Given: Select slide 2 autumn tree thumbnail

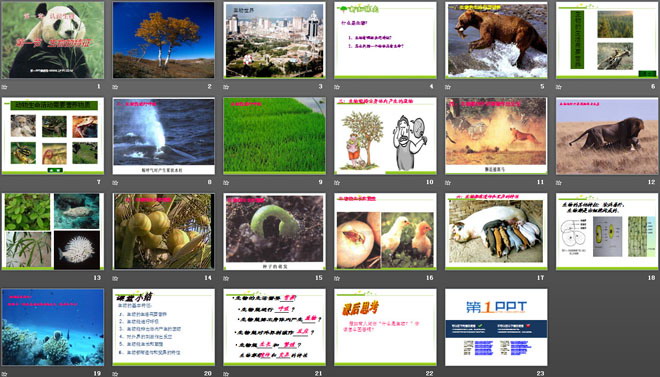Looking at the screenshot, I should coord(163,40).
